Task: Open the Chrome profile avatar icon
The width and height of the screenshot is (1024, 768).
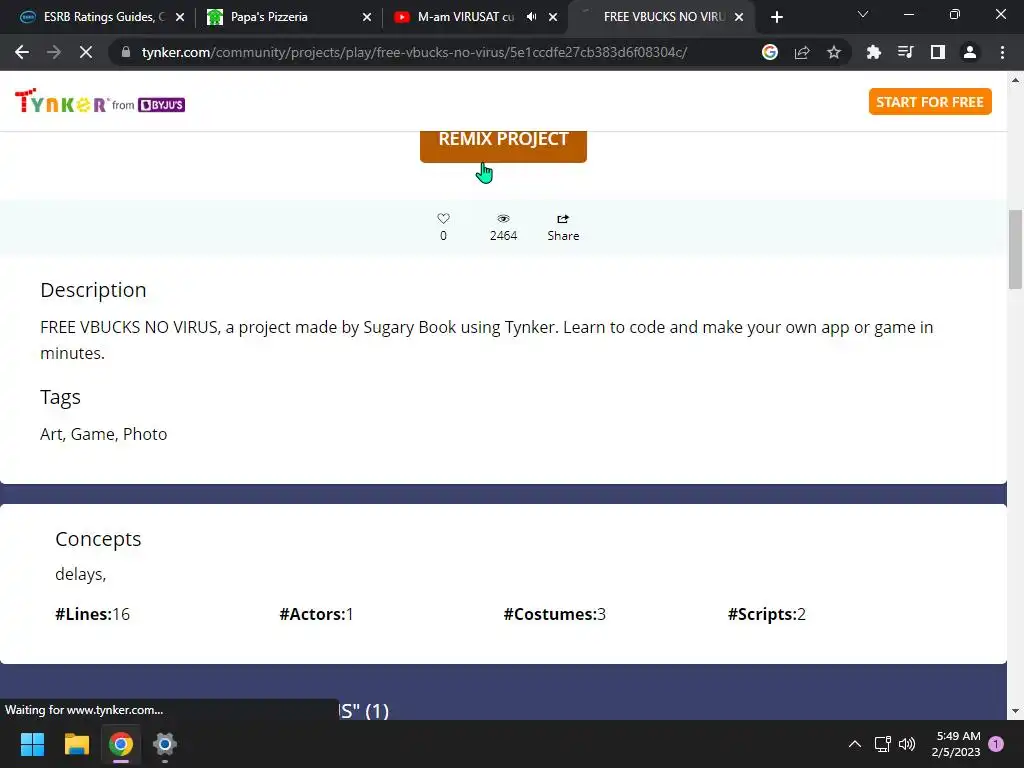Action: (x=970, y=52)
